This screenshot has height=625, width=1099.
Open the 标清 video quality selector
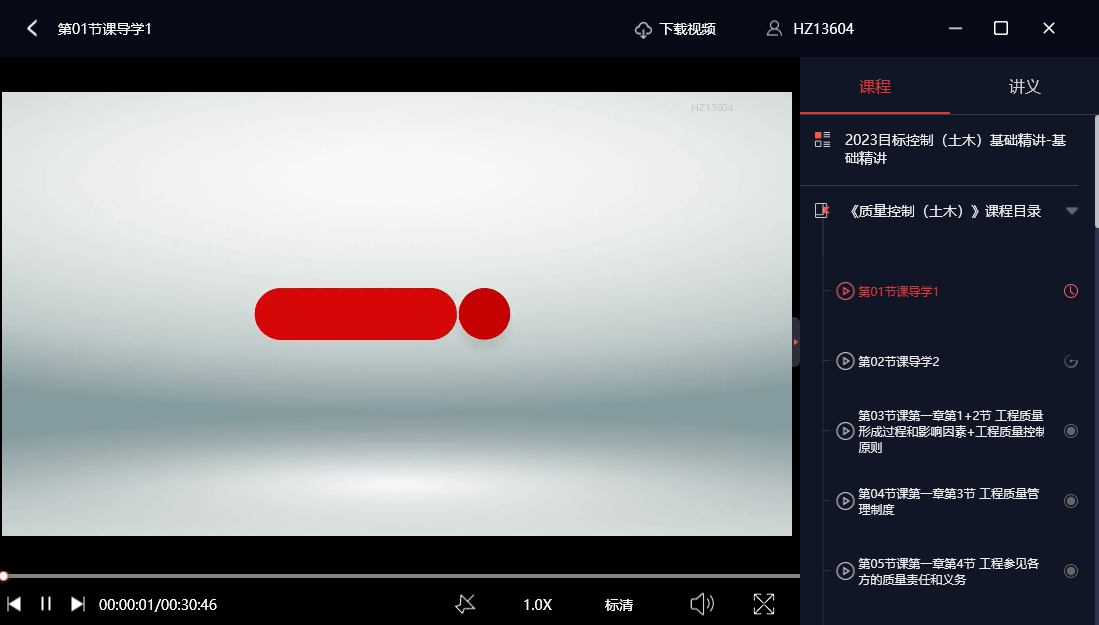618,605
